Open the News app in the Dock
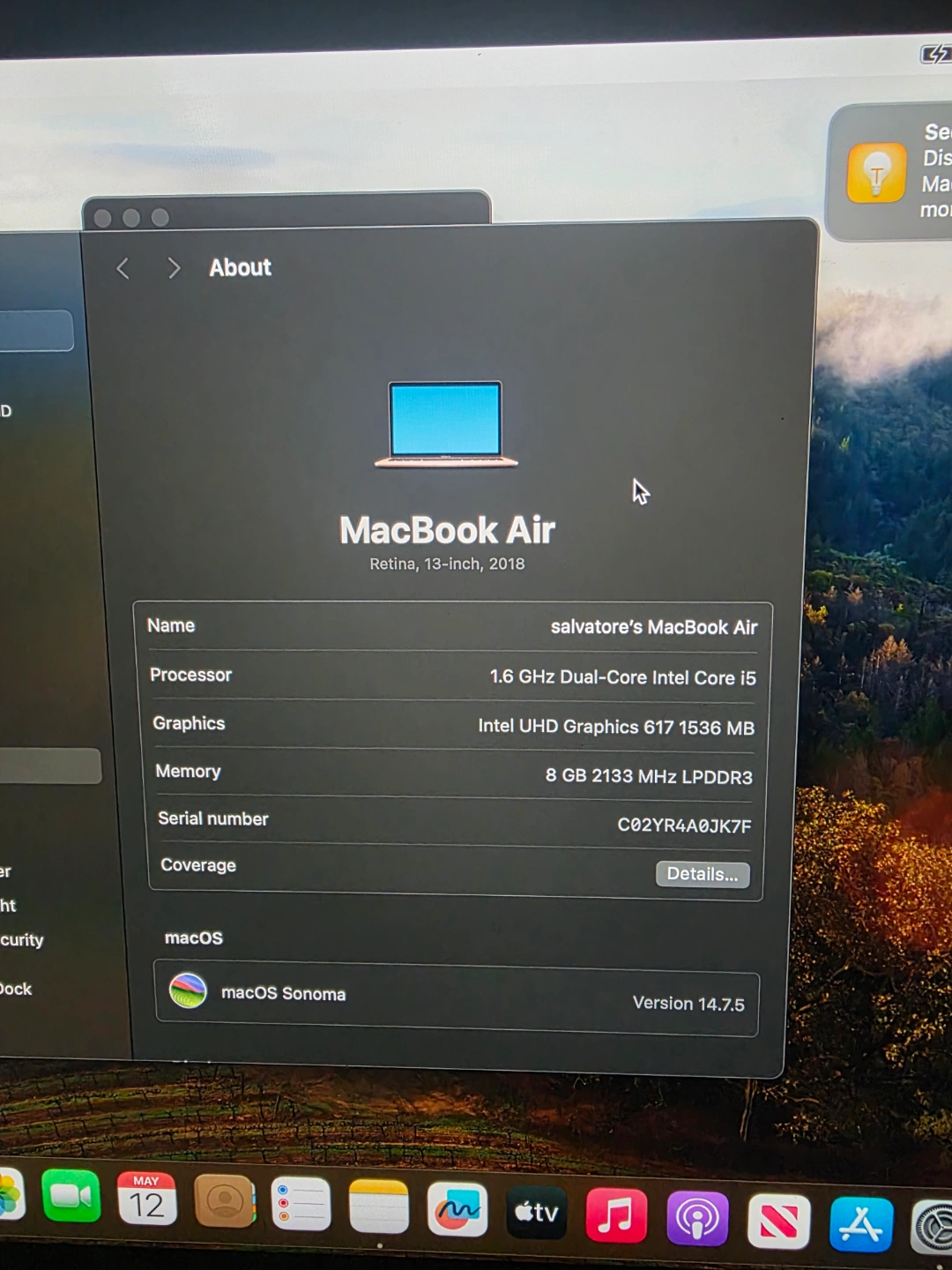Screen dimensions: 952x1270 coord(779,1221)
